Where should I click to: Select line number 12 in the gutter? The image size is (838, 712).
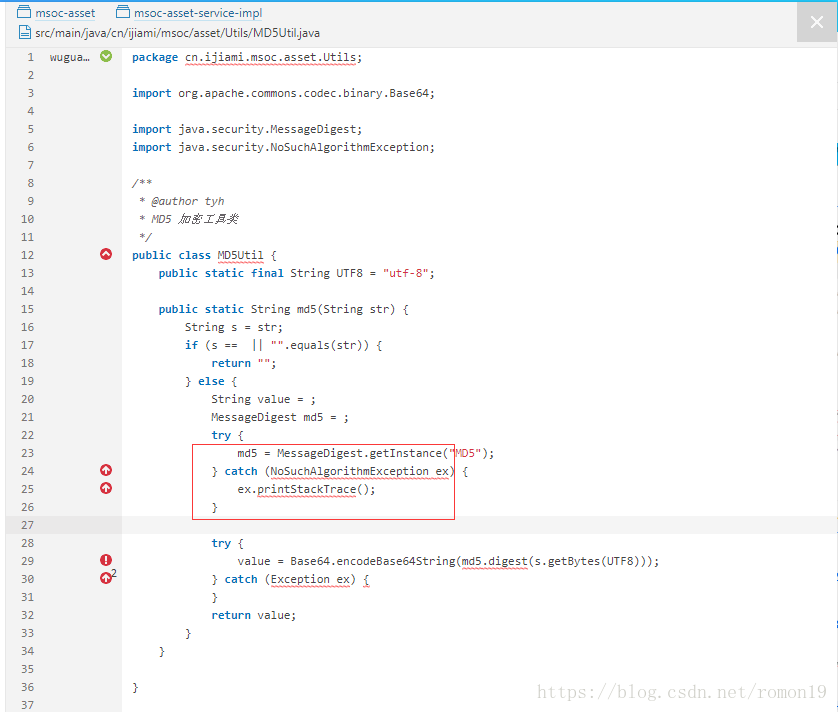point(27,255)
